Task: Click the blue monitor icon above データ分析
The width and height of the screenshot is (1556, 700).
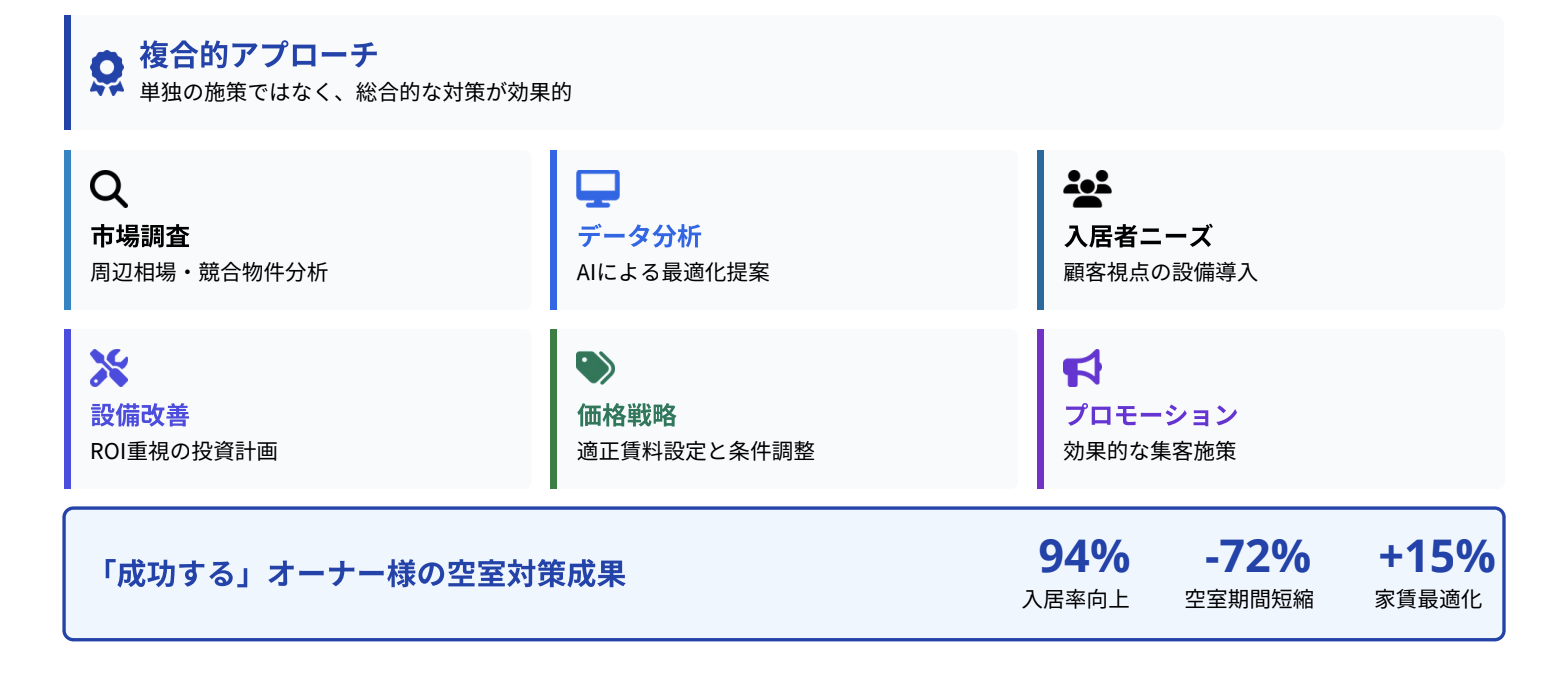Action: tap(598, 189)
